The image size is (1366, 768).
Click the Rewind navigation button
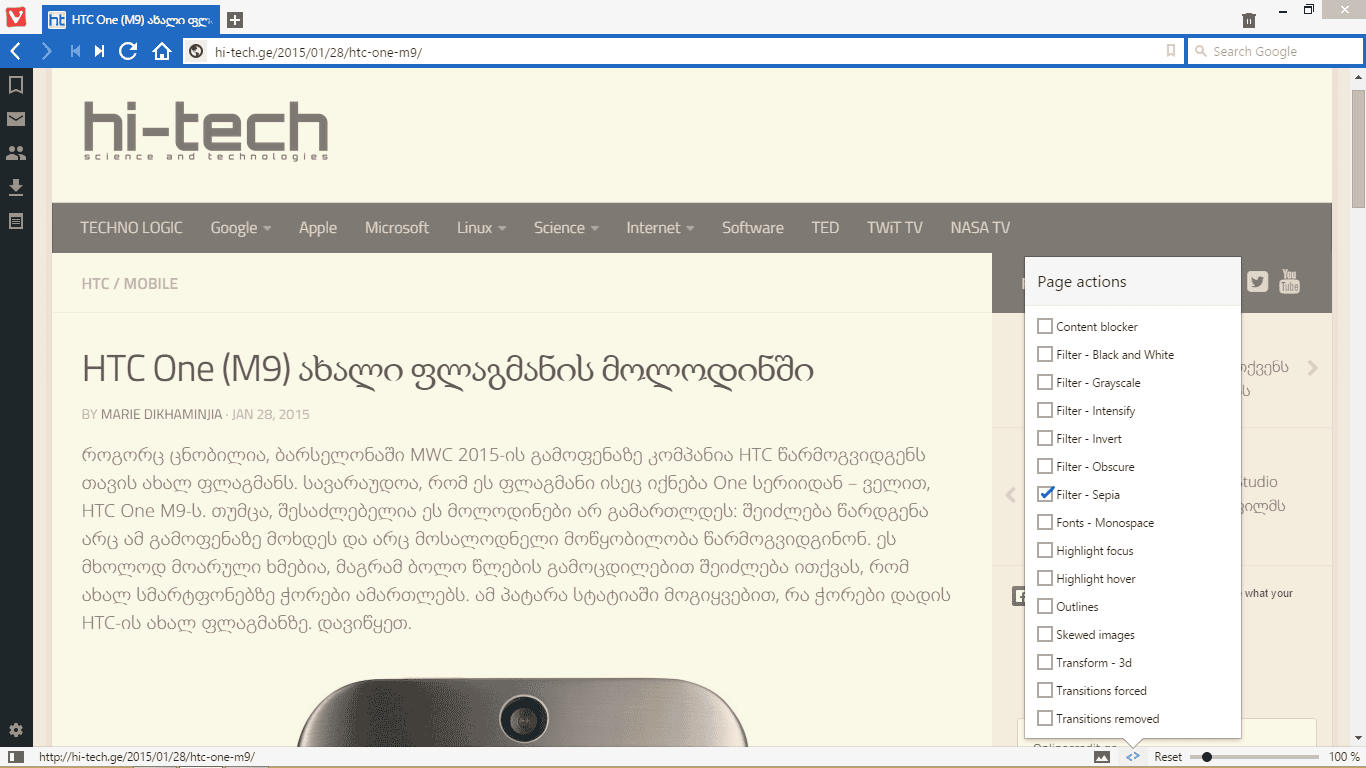(75, 51)
